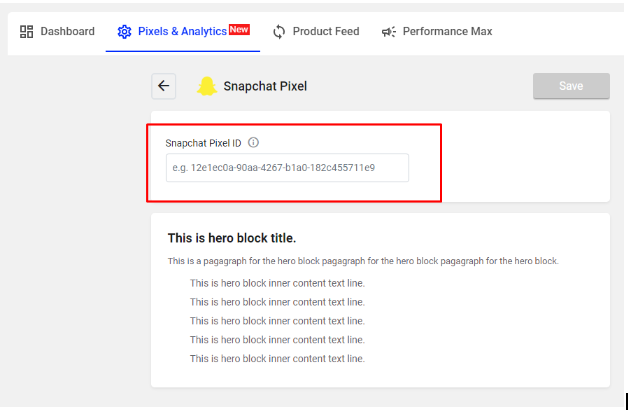Click the Performance Max megaphone icon

389,32
